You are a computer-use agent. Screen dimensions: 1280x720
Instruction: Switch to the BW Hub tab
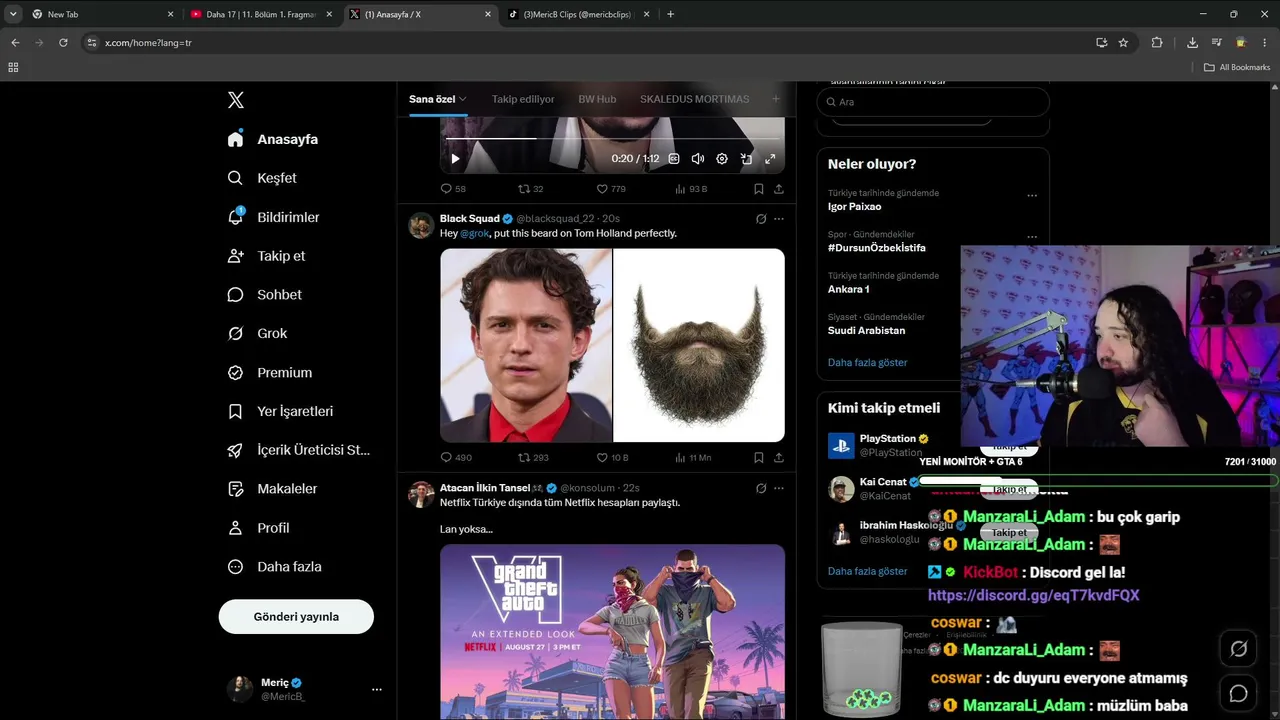pos(597,99)
